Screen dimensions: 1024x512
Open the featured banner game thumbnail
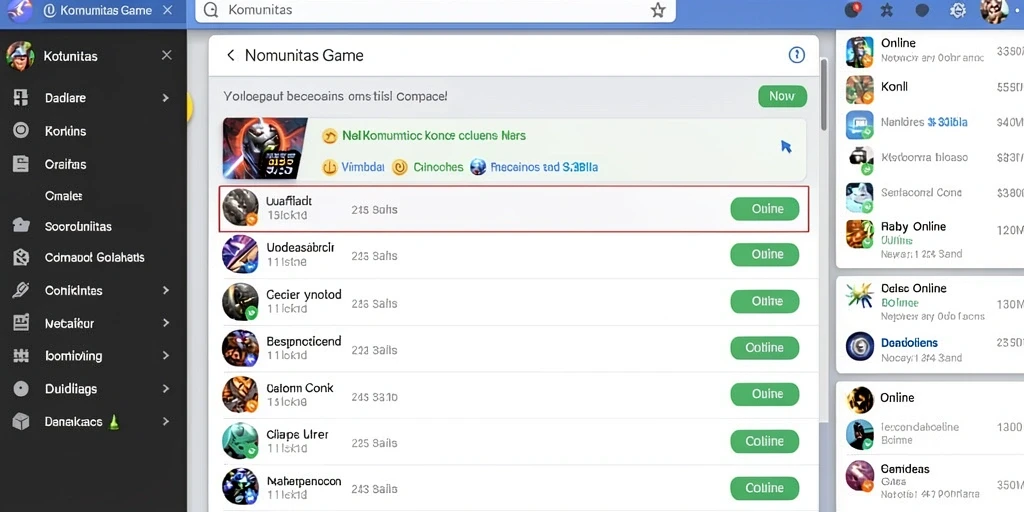point(265,148)
